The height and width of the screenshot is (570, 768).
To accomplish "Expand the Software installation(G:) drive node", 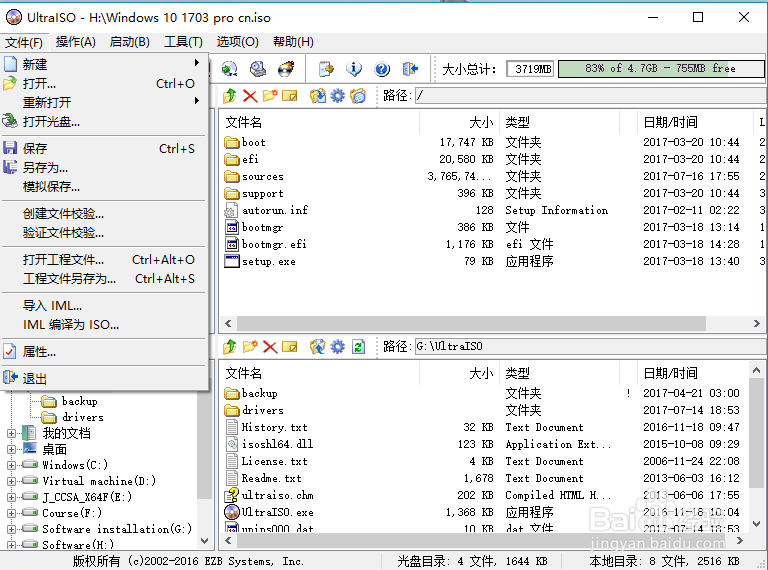I will coord(11,529).
